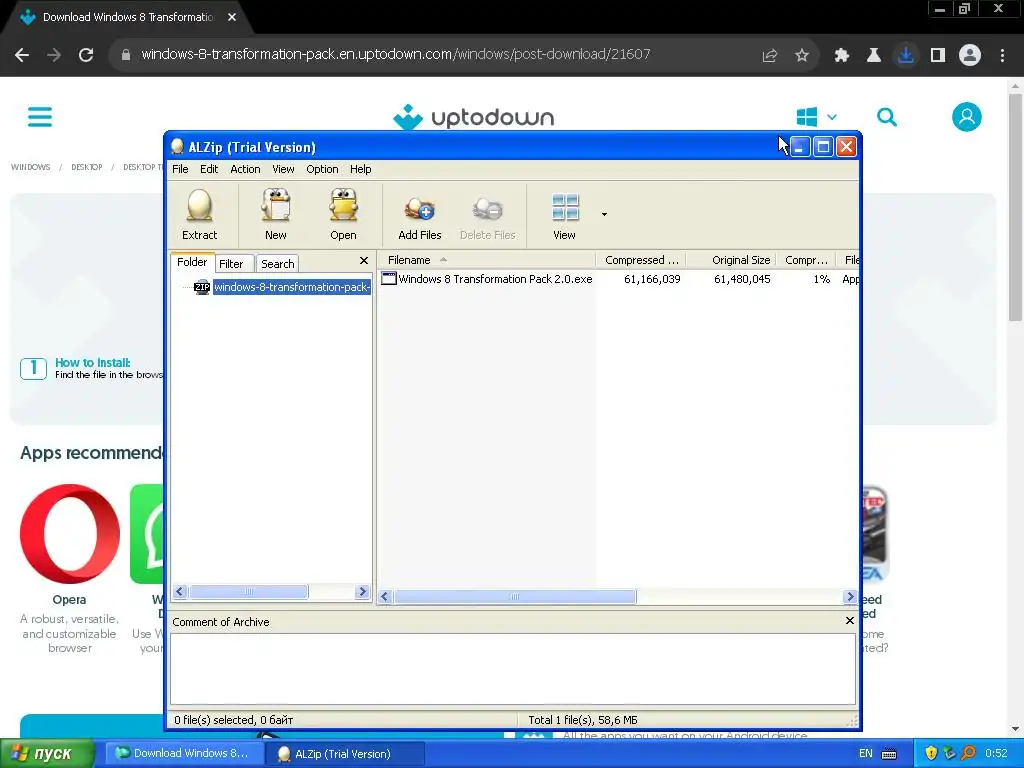Click the WINDOWS breadcrumb link
The height and width of the screenshot is (768, 1024).
(31, 167)
